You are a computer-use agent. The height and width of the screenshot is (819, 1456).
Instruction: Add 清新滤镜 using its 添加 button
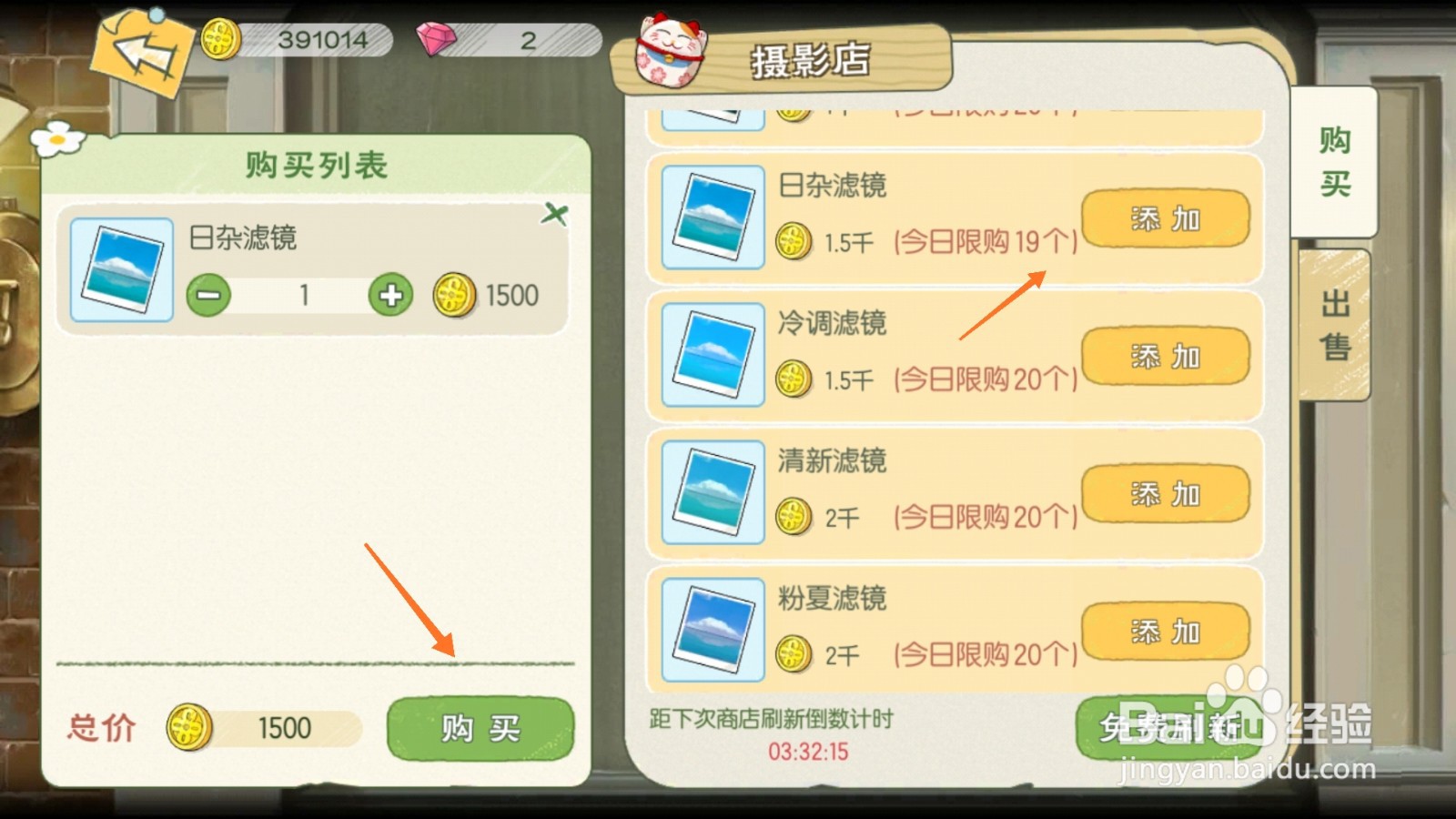(x=1166, y=494)
